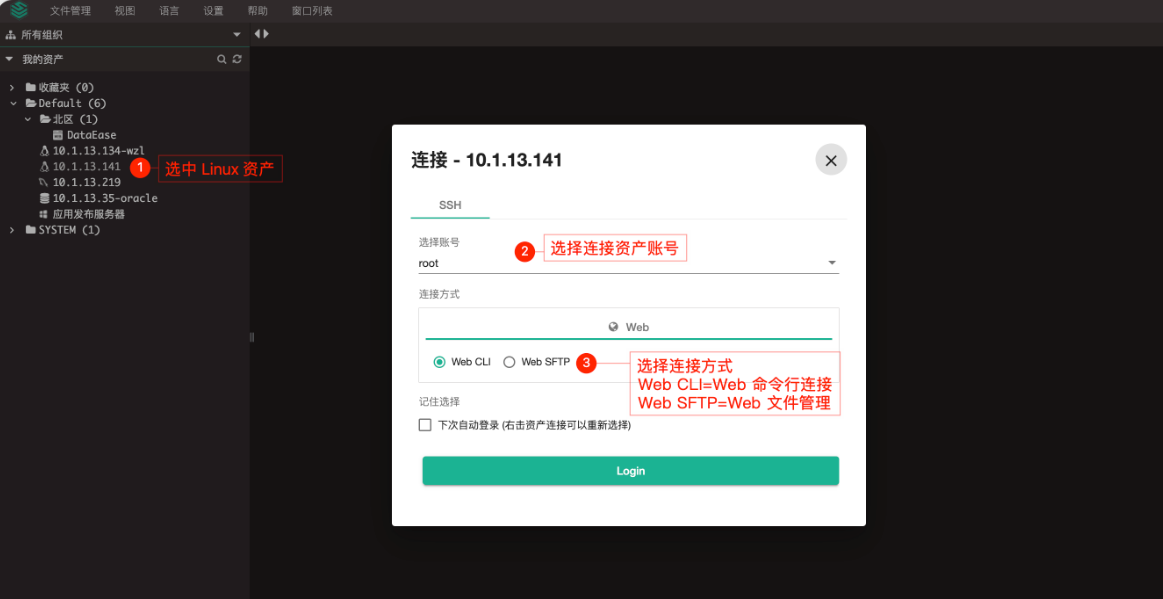Collapse the 我的资产 panel triangle

(10, 59)
